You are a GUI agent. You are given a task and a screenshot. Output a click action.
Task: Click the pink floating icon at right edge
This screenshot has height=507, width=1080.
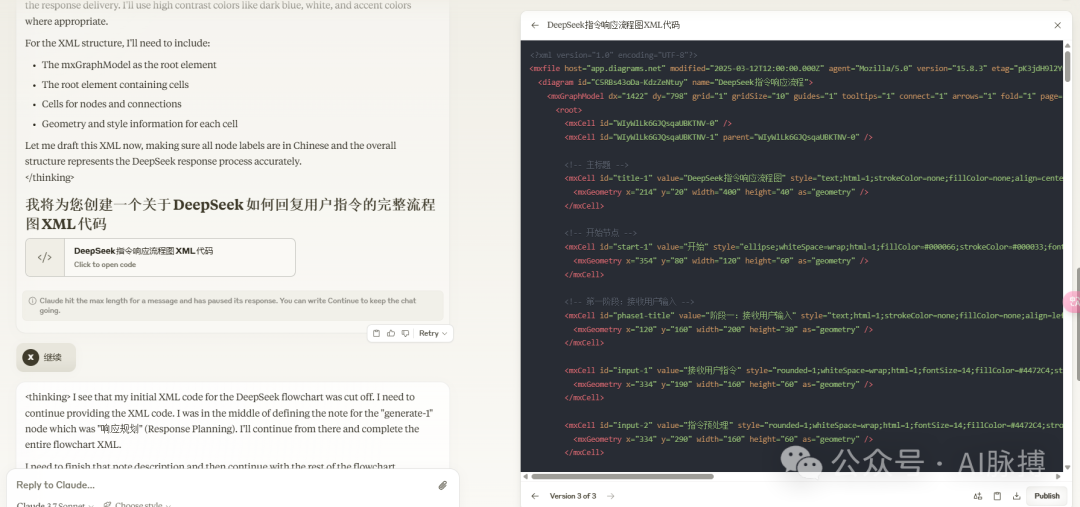[1072, 301]
